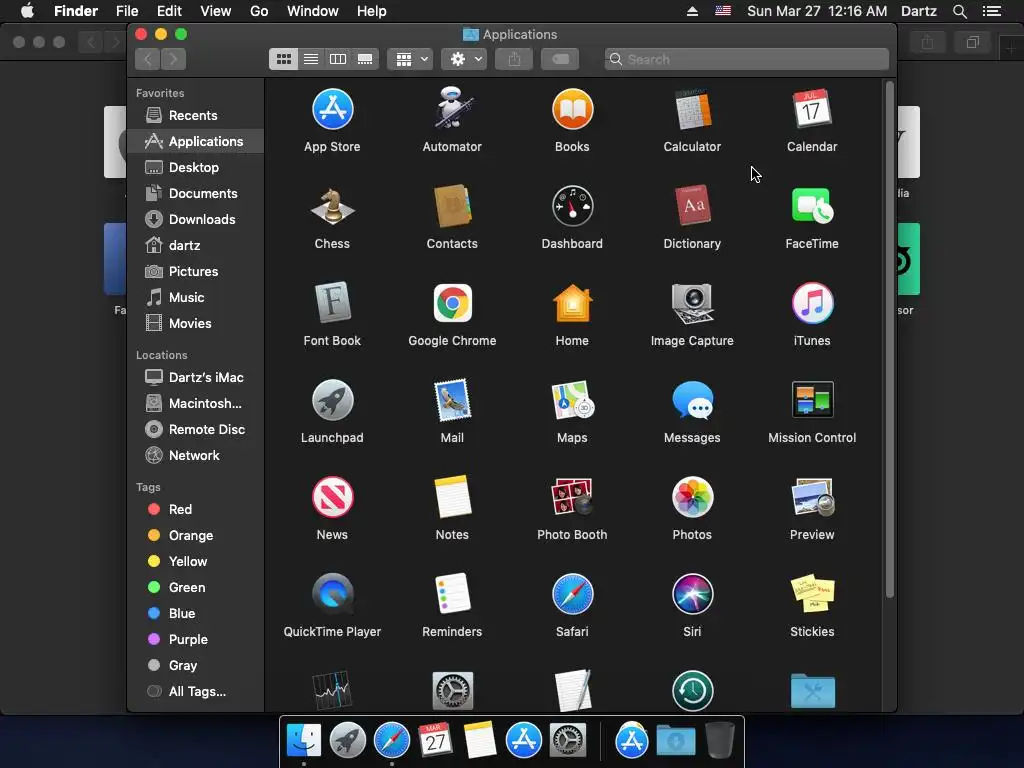Open the Automator app icon
The image size is (1024, 768).
coord(452,108)
